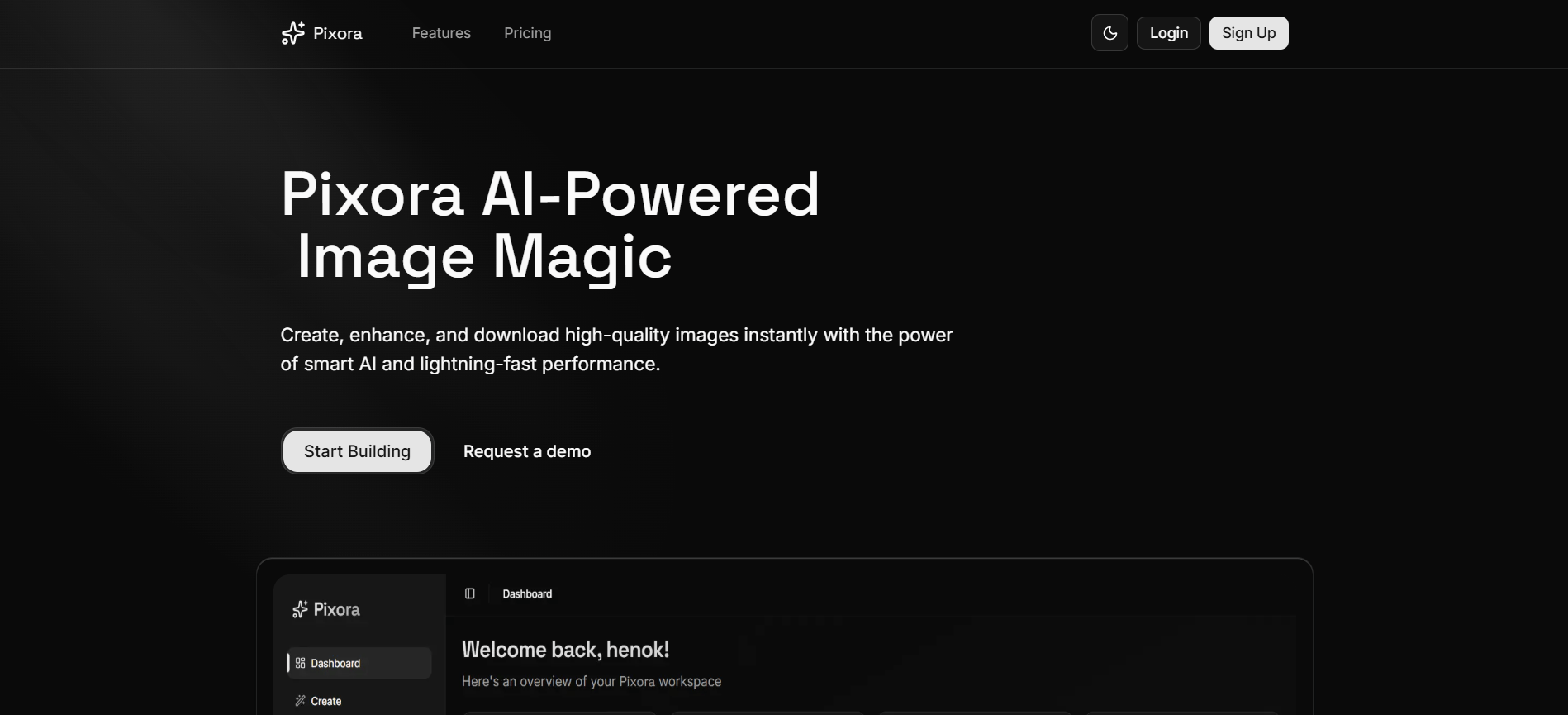Select the Dashboard label in the sidebar
This screenshot has width=1568, height=715.
coord(335,663)
